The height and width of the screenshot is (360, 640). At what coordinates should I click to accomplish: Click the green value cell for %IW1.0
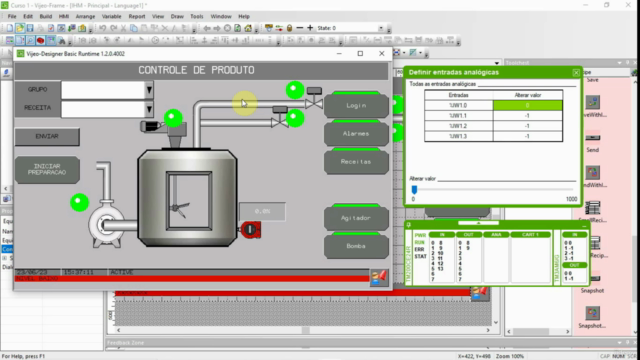[x=528, y=105]
